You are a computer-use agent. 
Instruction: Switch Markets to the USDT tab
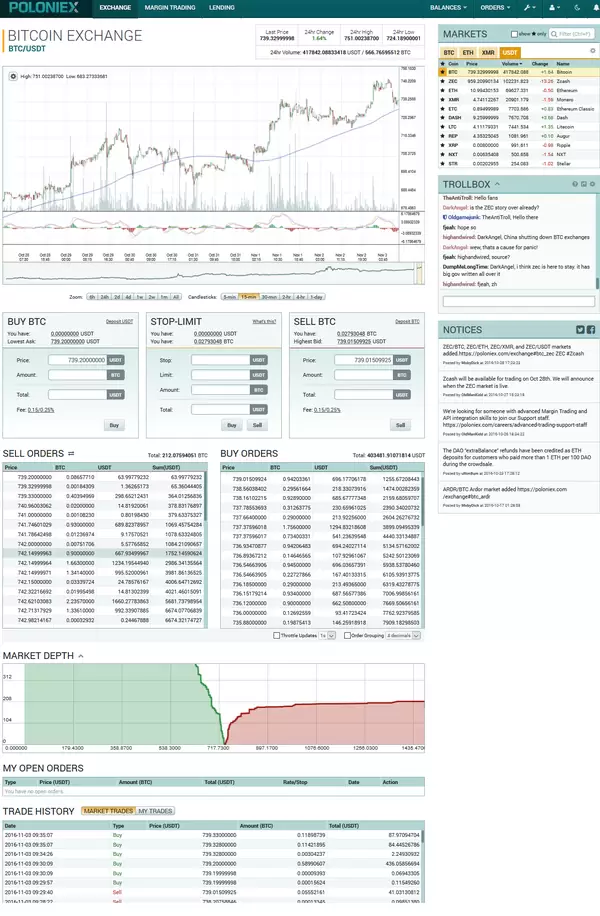(510, 53)
